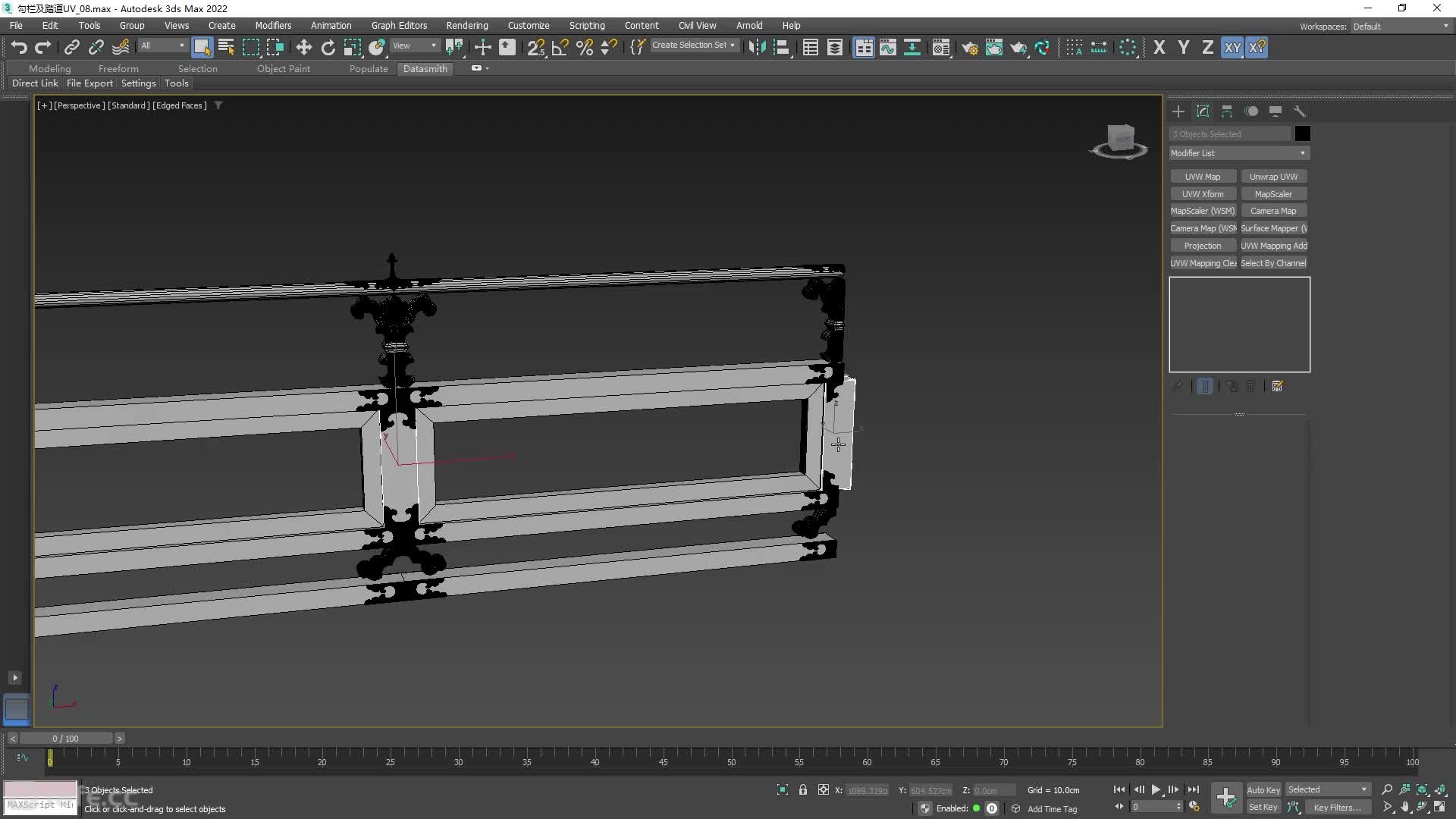
Task: Open the key mode Selected dropdown
Action: 1327,789
